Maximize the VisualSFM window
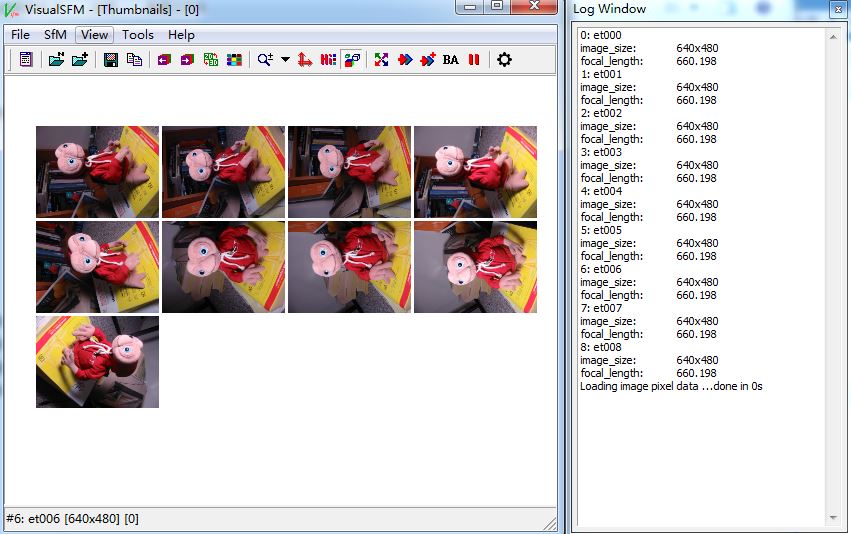This screenshot has height=534, width=851. click(x=497, y=7)
